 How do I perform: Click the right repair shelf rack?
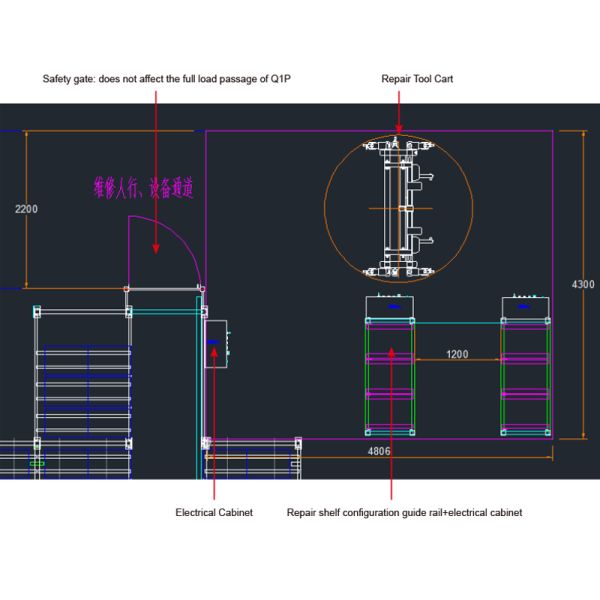coord(525,377)
